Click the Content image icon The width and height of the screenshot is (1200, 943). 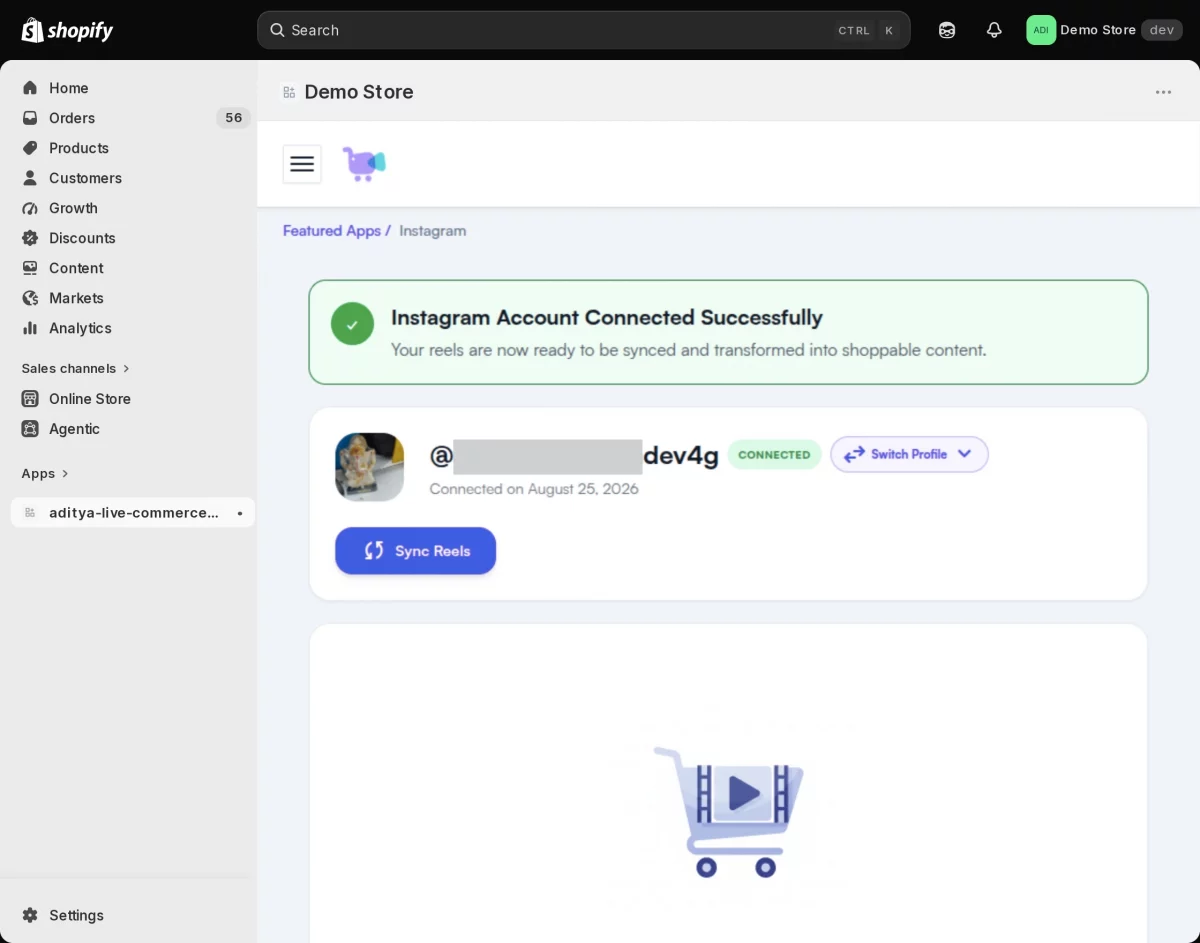click(x=30, y=268)
